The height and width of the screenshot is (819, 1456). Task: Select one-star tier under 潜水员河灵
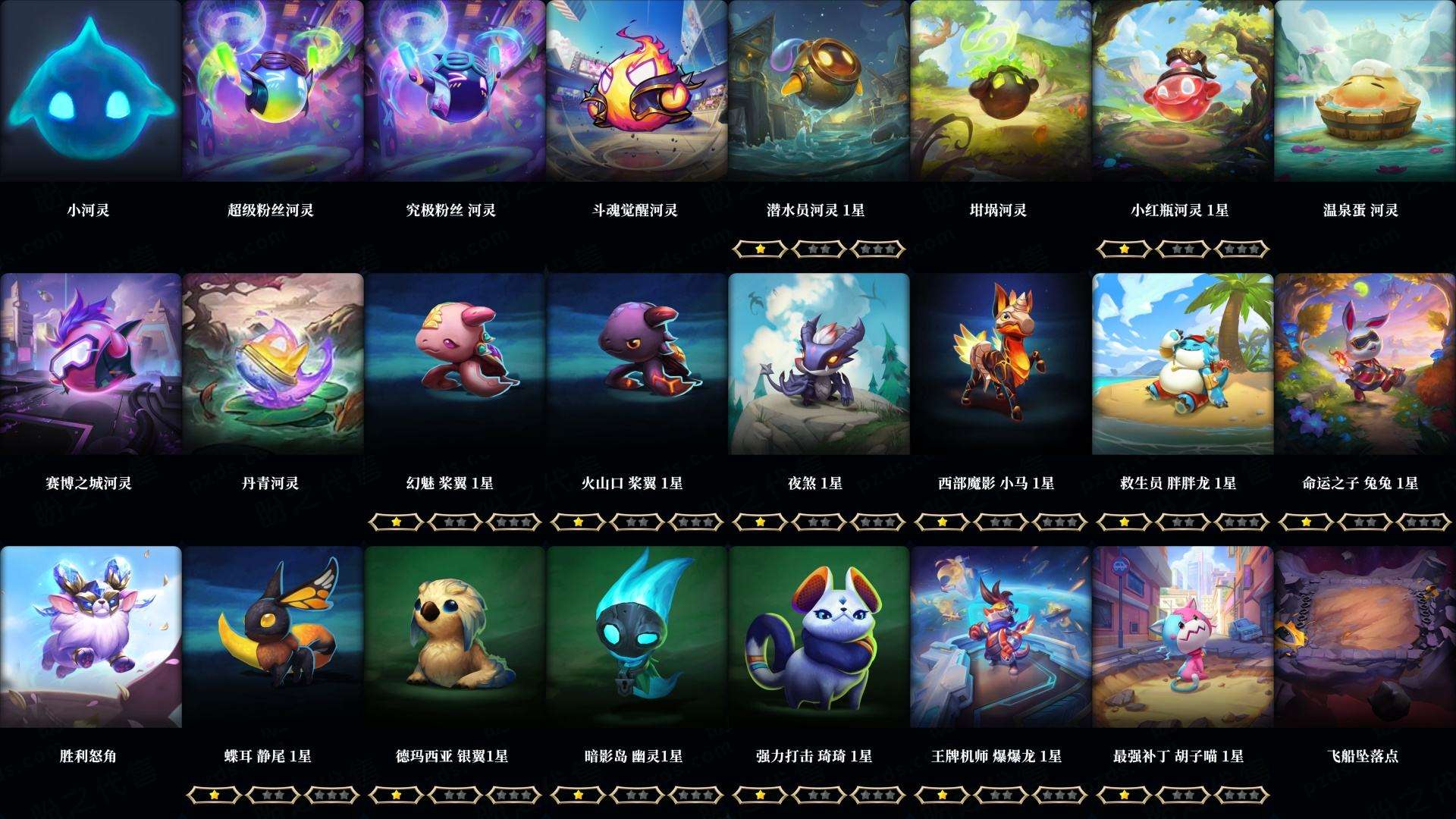[760, 249]
